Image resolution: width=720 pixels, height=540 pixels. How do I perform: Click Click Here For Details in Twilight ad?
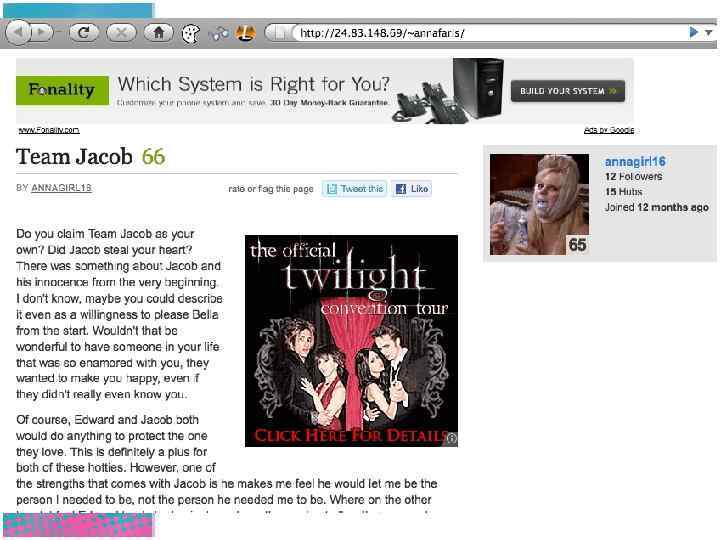(351, 435)
